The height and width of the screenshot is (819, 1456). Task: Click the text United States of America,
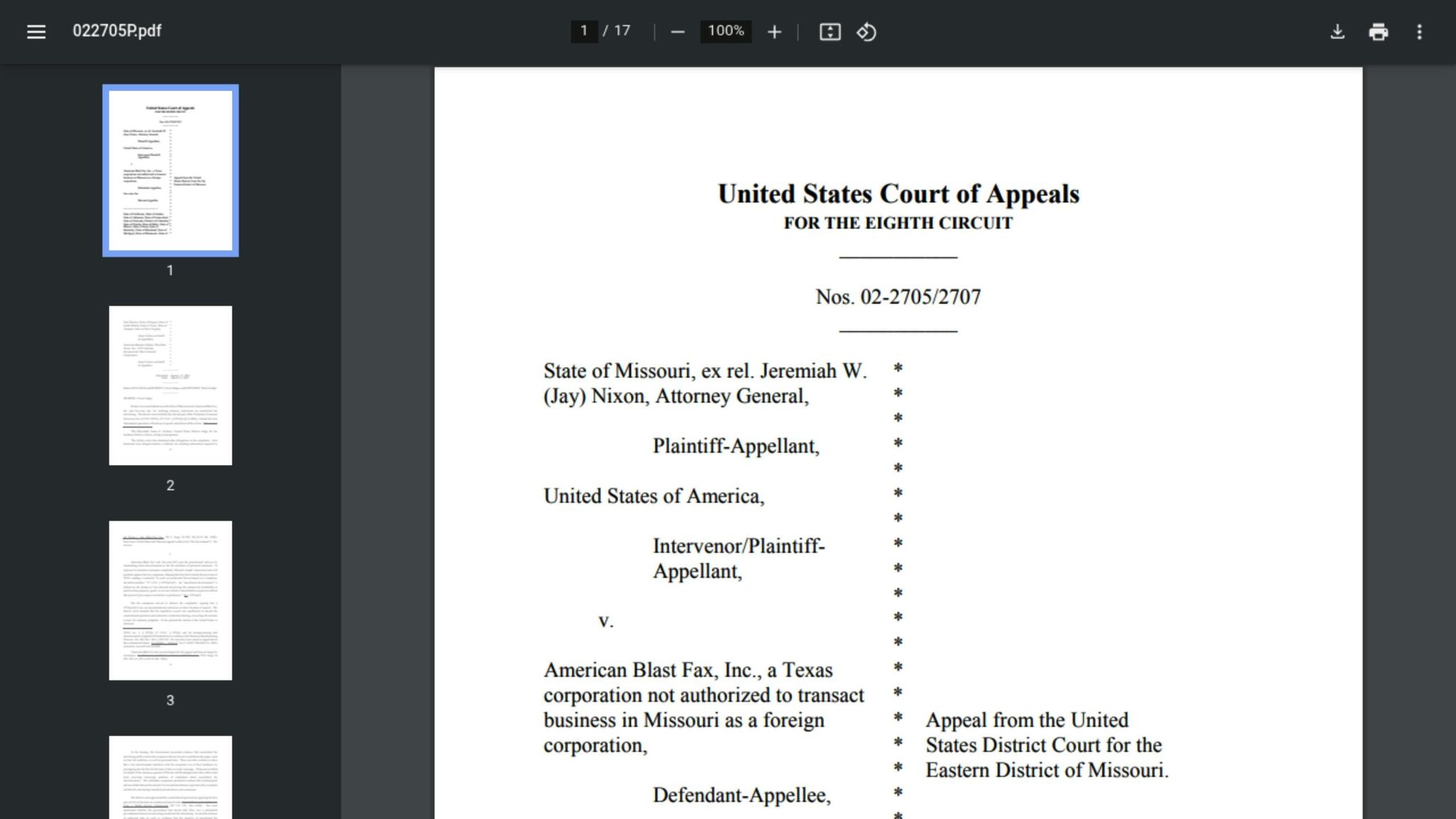pos(654,496)
